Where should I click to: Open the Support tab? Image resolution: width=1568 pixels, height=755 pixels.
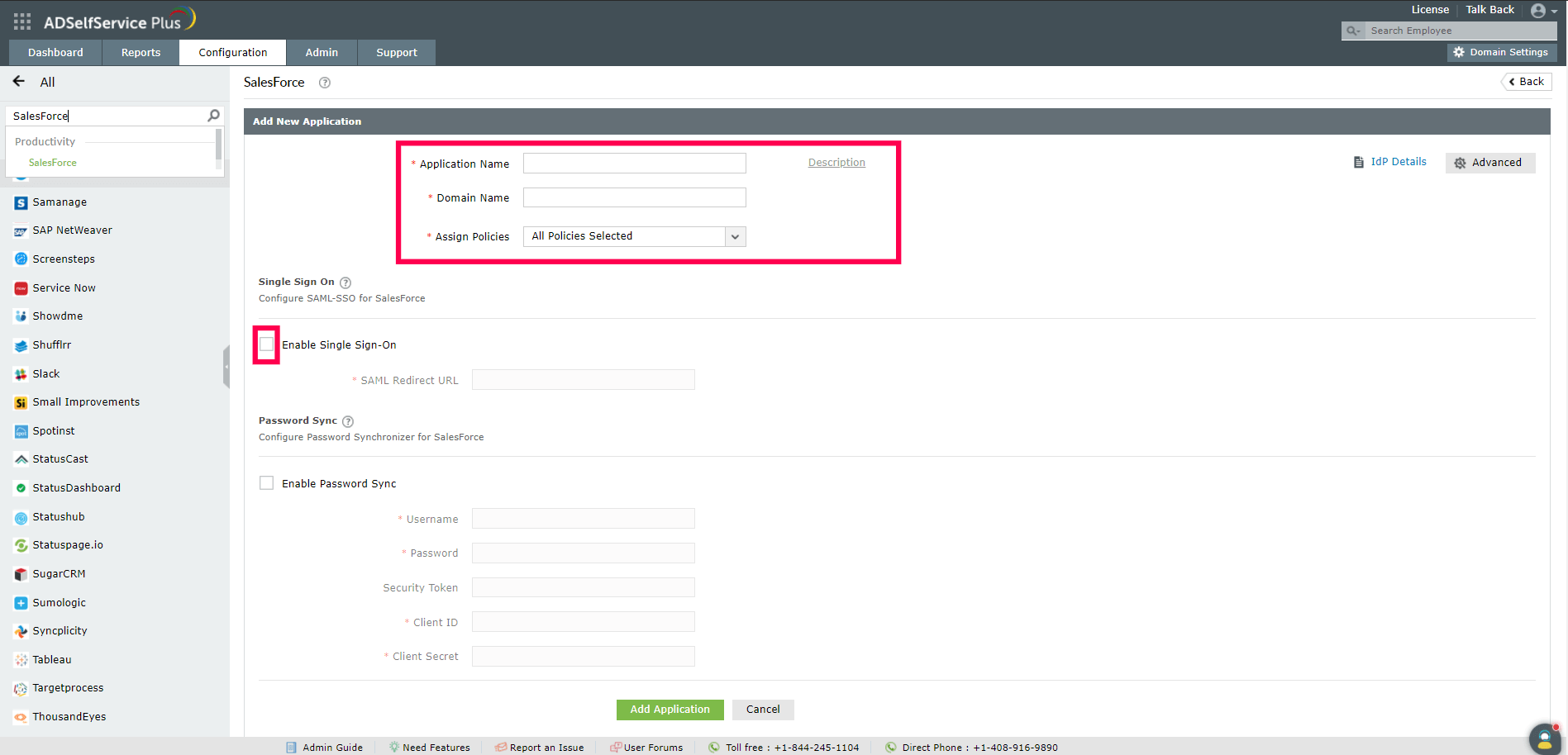pos(397,52)
